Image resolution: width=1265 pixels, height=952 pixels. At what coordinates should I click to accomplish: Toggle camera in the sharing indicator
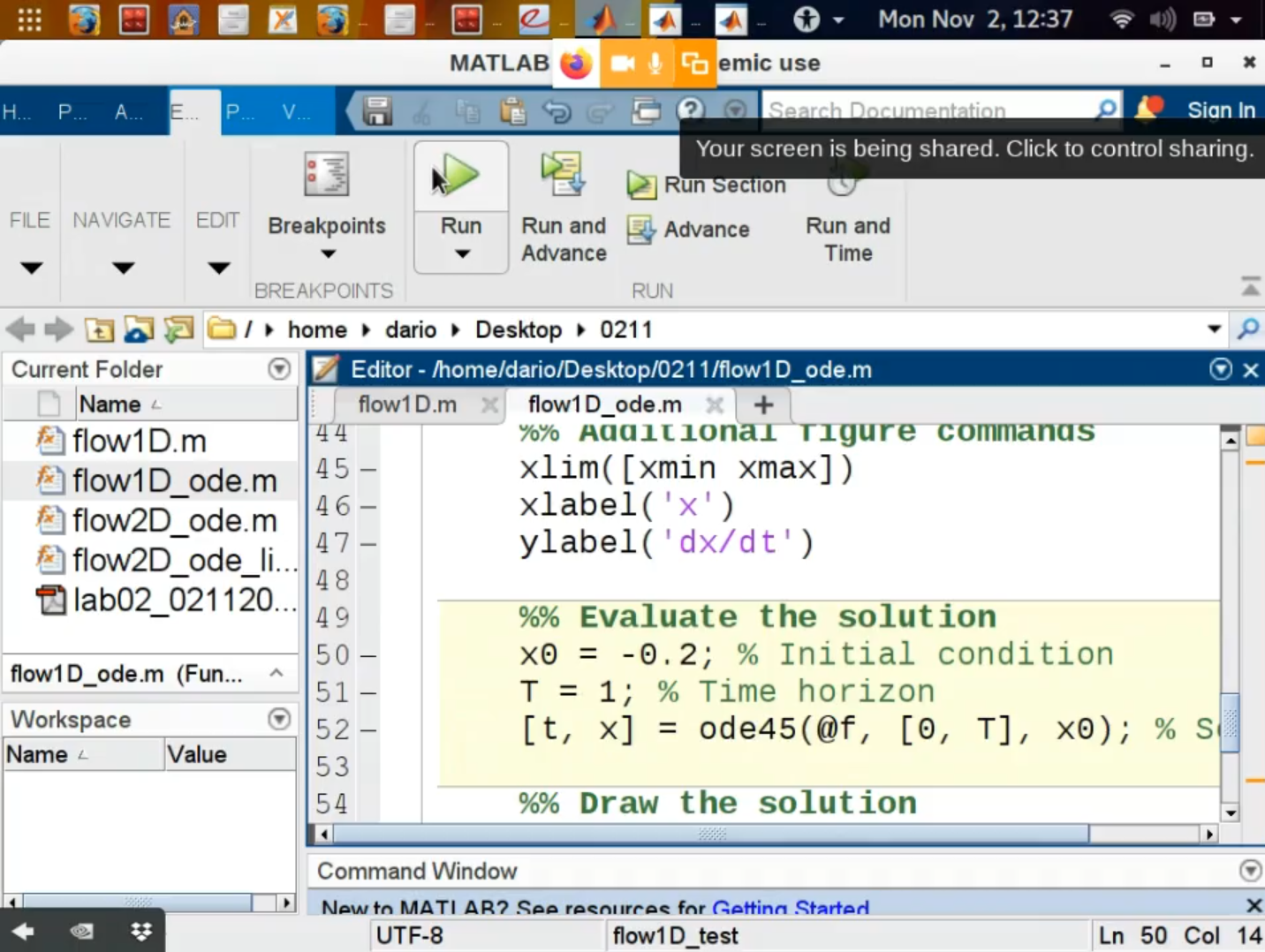623,64
